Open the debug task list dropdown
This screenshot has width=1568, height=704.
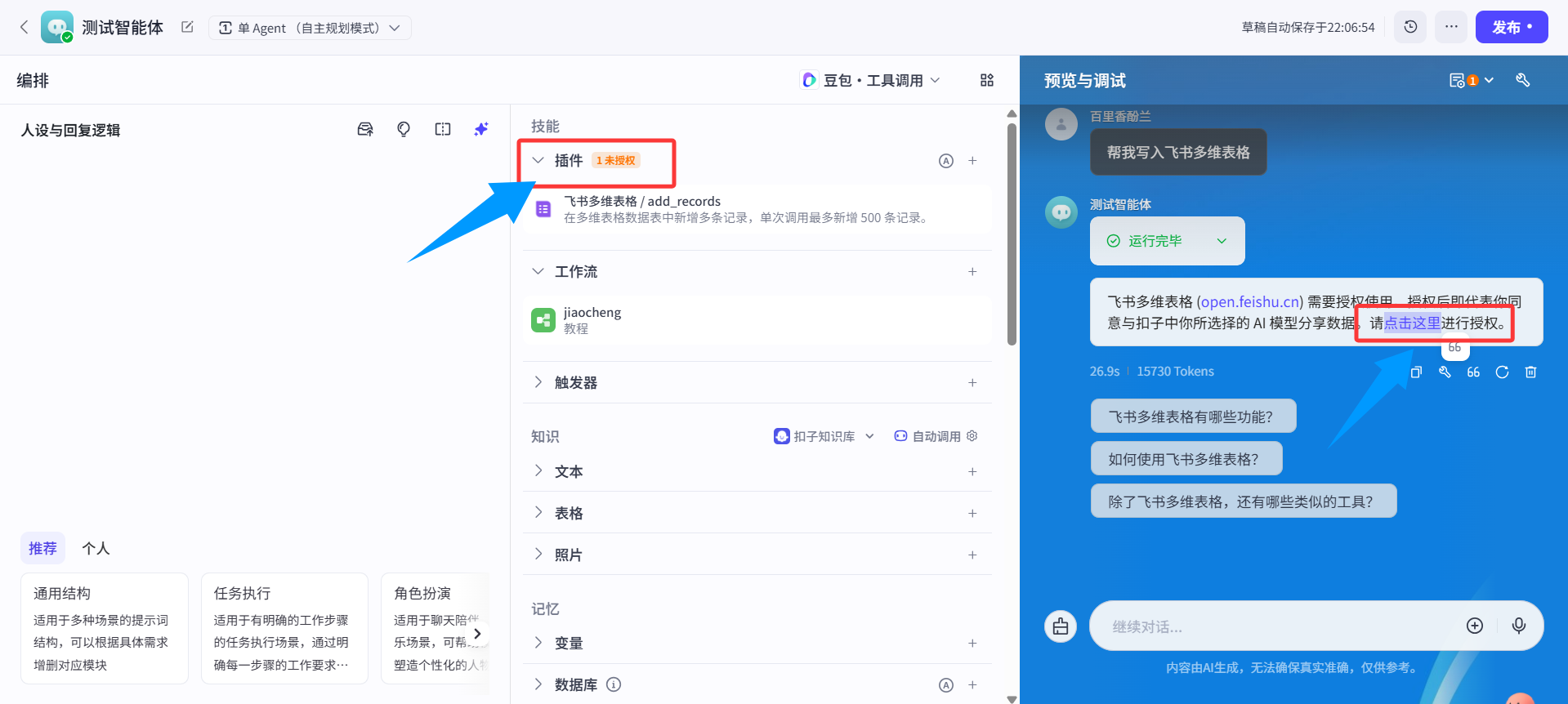1472,80
